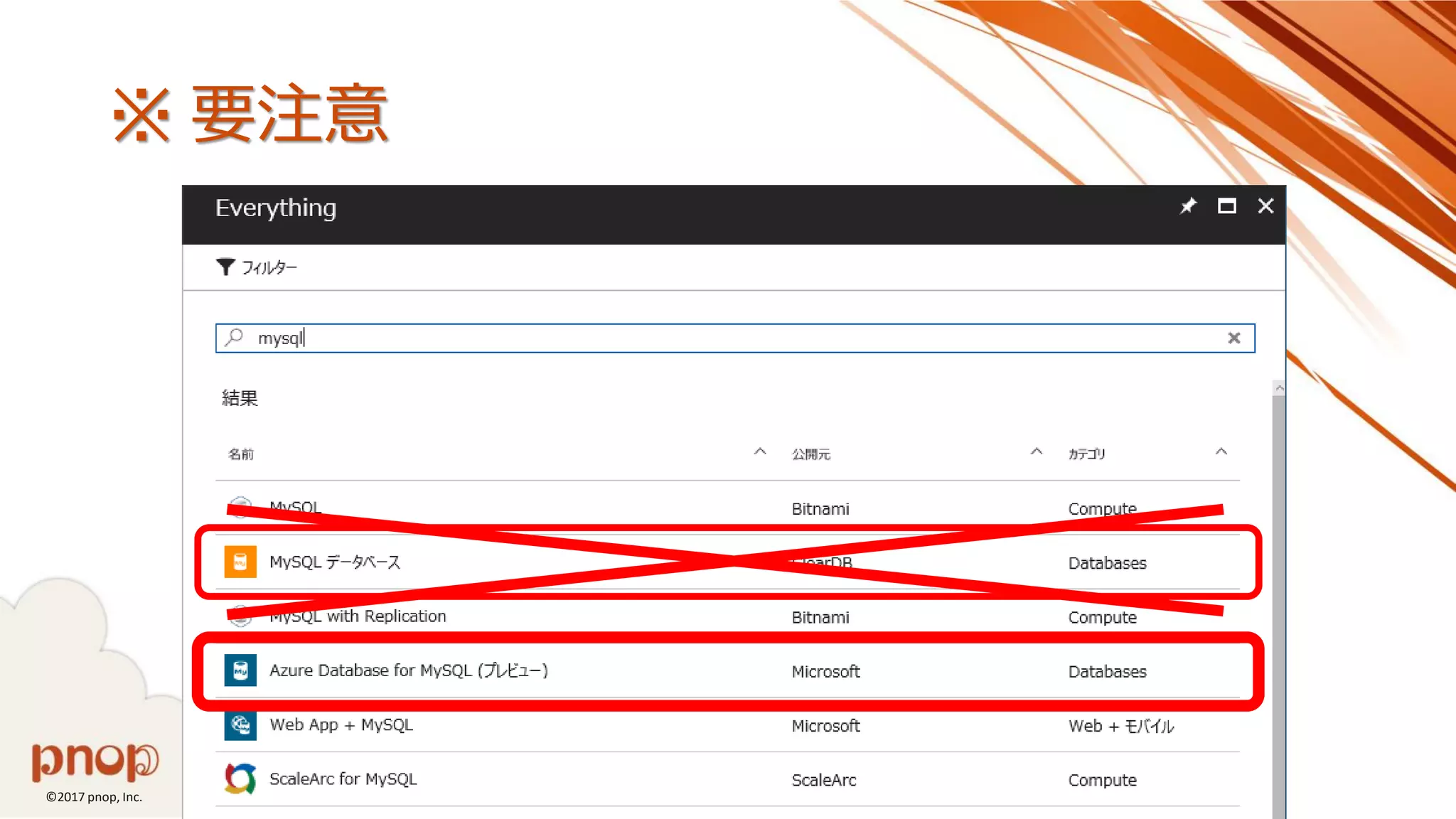This screenshot has width=1456, height=819.
Task: Clear the mysql search text
Action: pyautogui.click(x=1234, y=338)
